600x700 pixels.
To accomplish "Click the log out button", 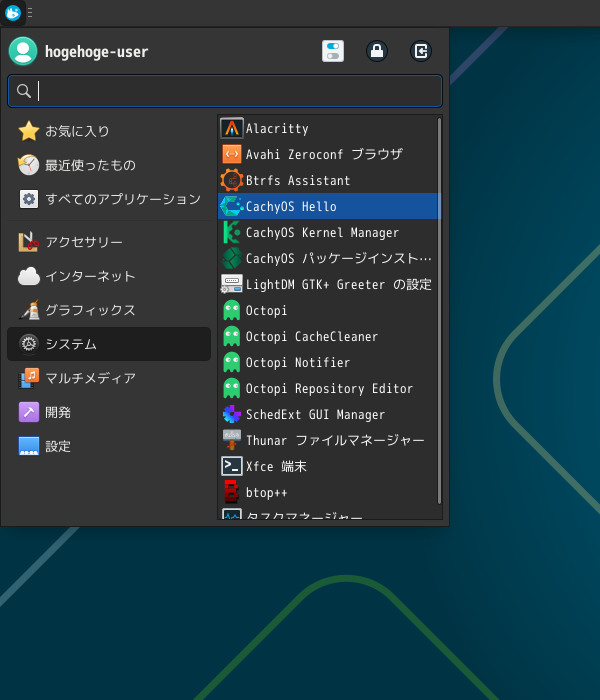I will (421, 51).
